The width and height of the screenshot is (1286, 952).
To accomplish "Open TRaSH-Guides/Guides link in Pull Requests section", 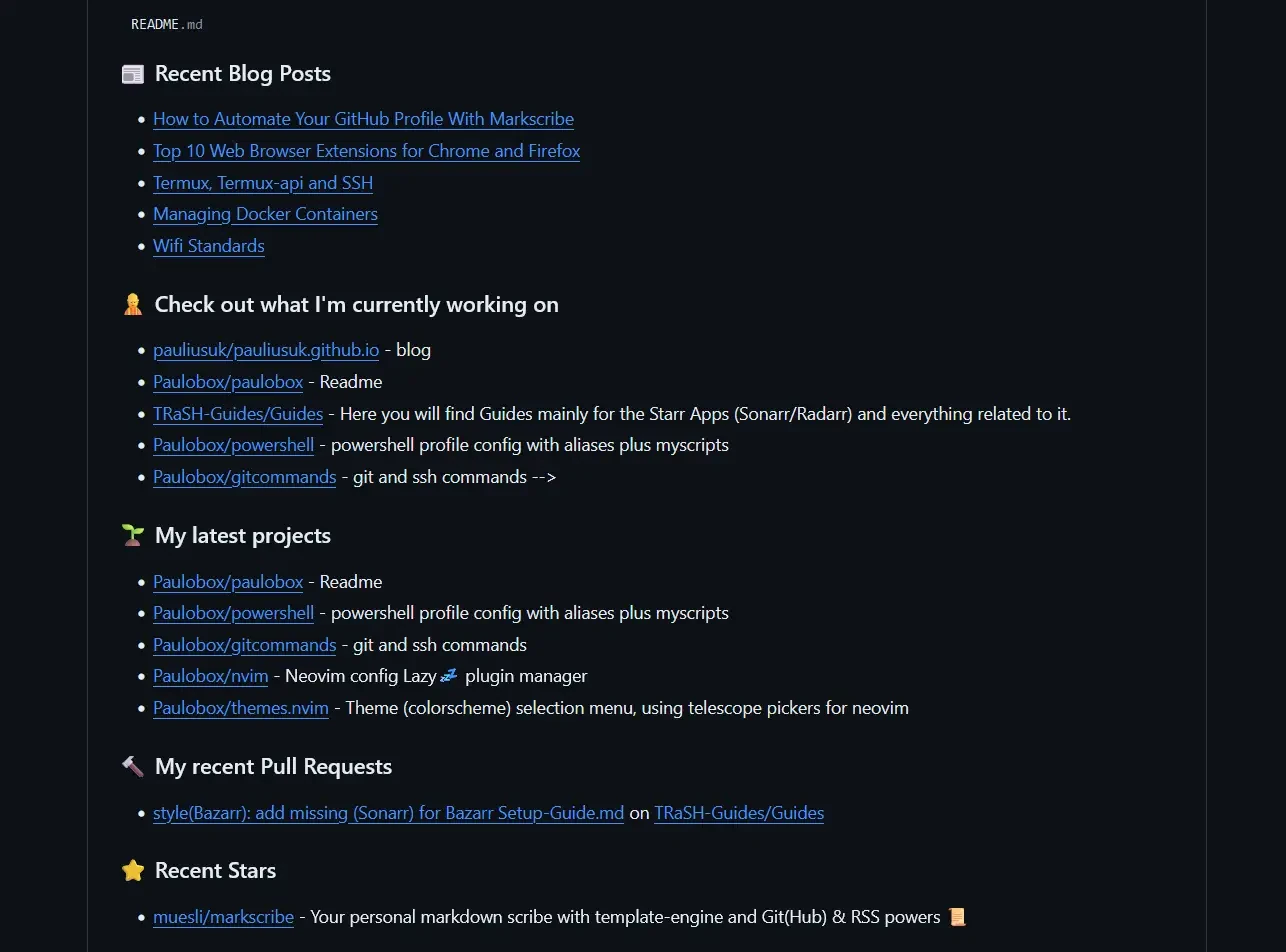I will 739,813.
